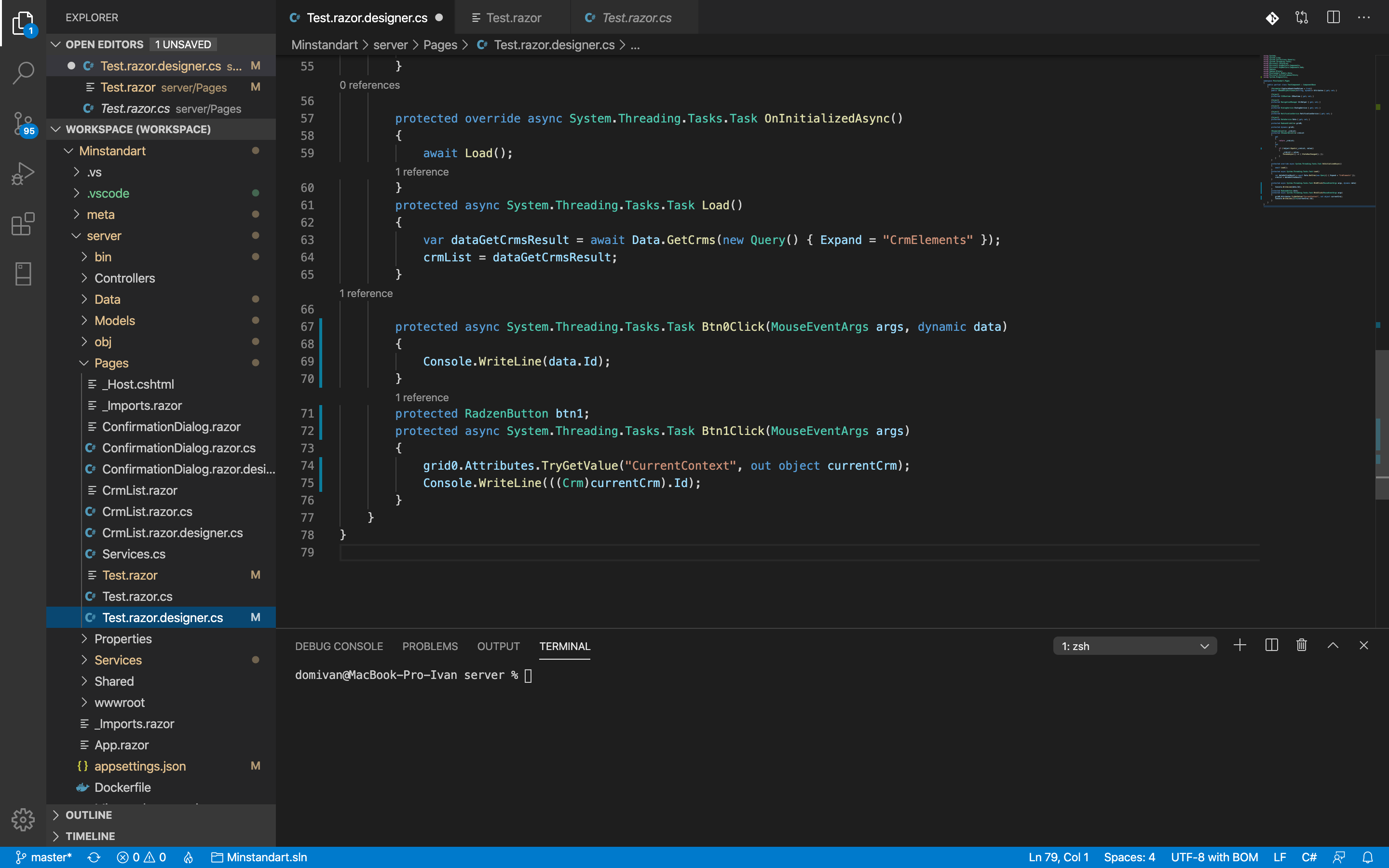Toggle maximized panel size chevron

1333,645
